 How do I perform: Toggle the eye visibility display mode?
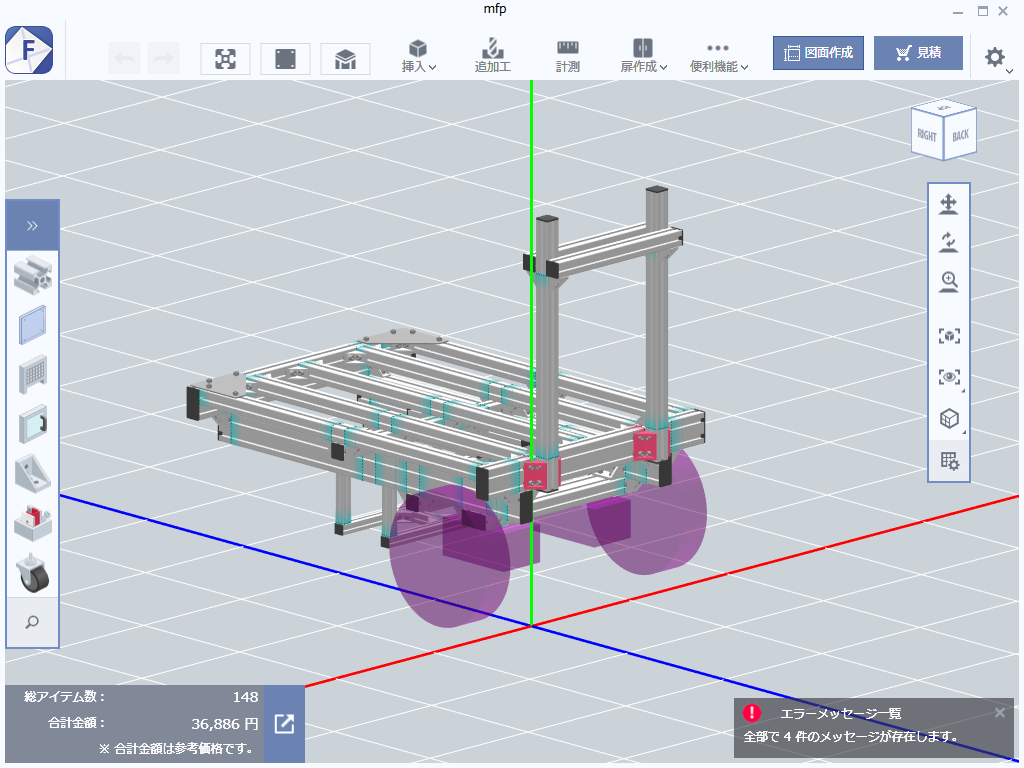coord(948,377)
